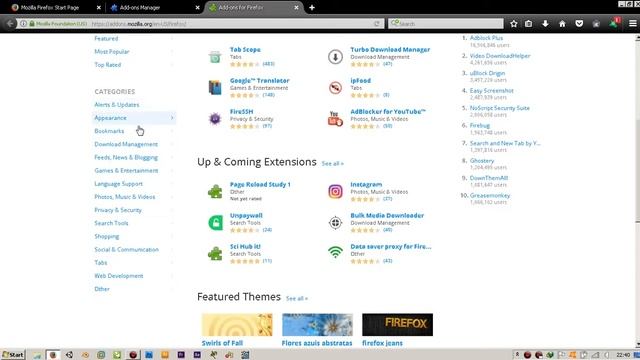Show site information icon in address bar
This screenshot has height=360, width=640.
coord(24,24)
